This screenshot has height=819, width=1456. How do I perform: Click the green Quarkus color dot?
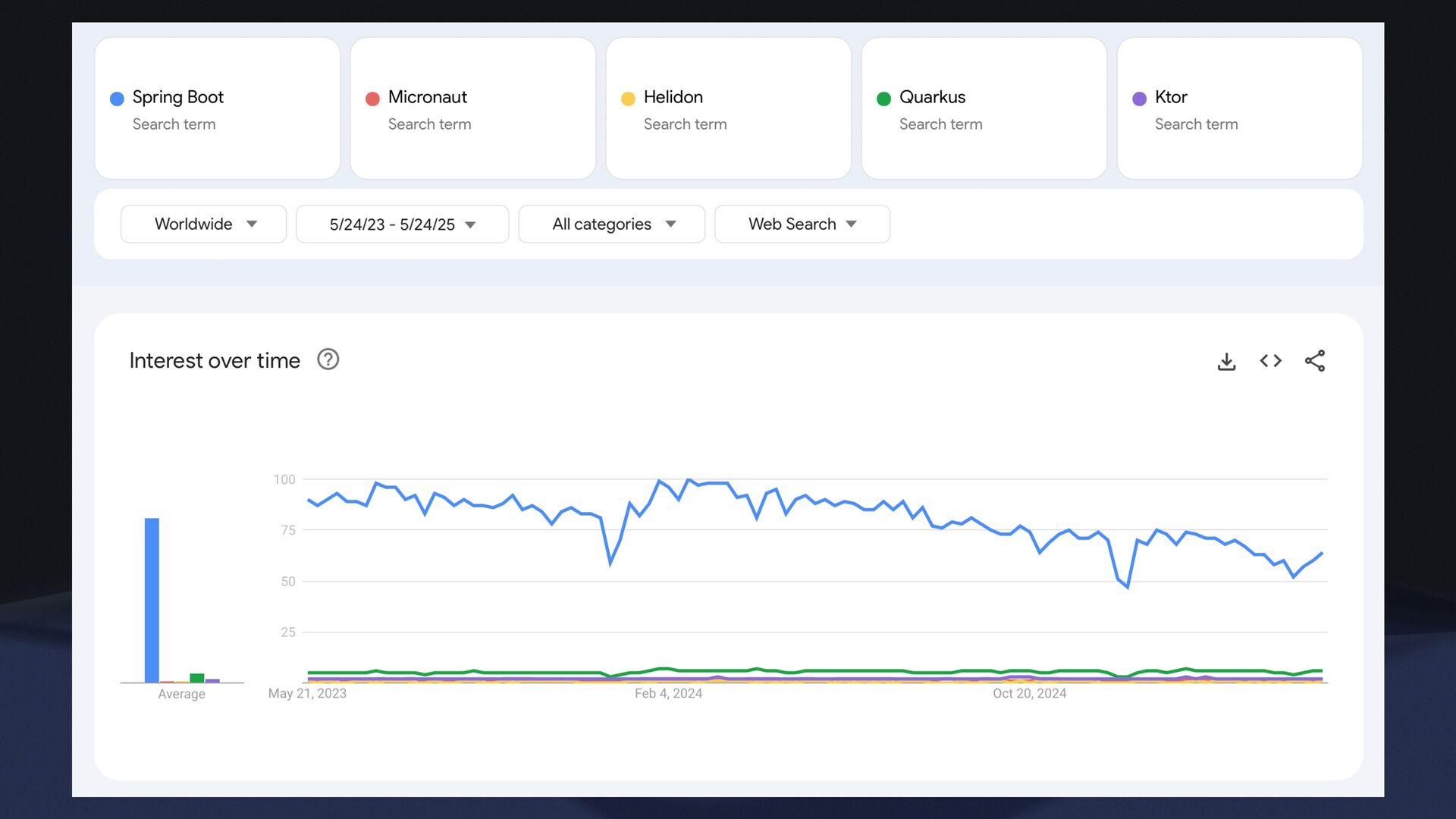883,99
